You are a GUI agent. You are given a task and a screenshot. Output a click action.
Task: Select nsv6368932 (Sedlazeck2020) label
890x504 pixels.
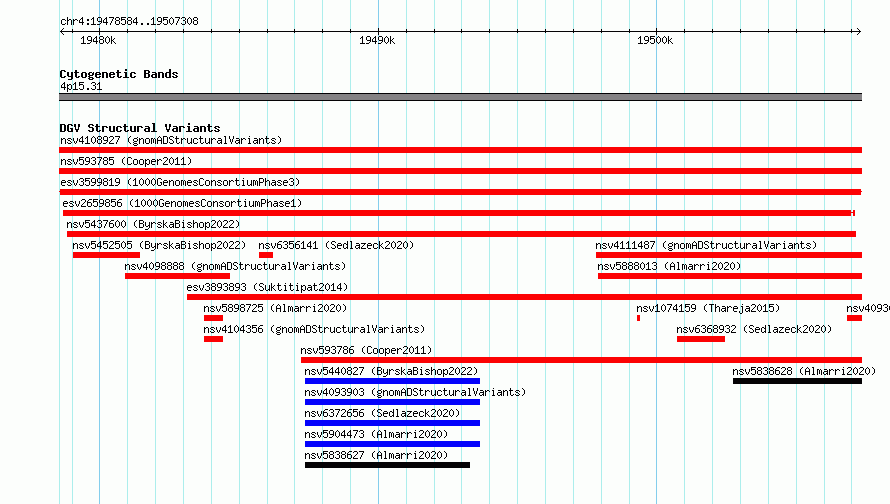[754, 329]
